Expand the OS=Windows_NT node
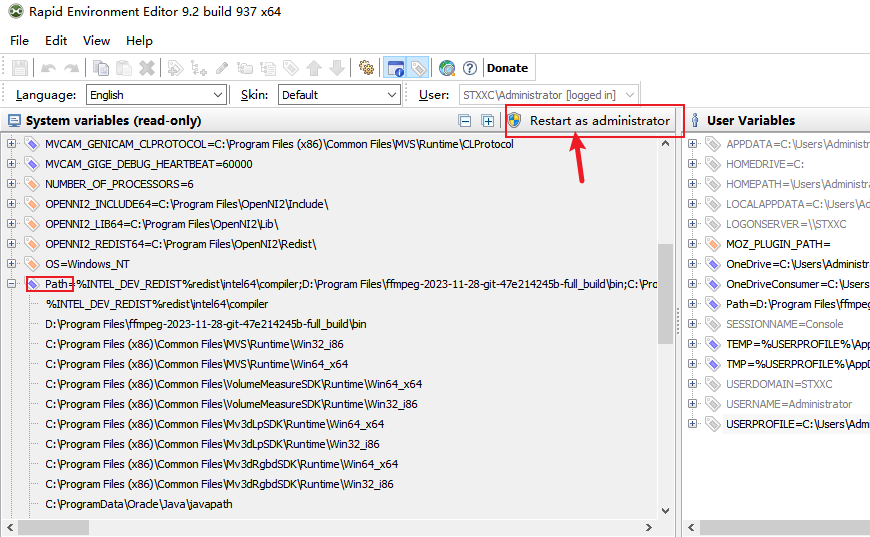The height and width of the screenshot is (537, 870). pyautogui.click(x=11, y=264)
